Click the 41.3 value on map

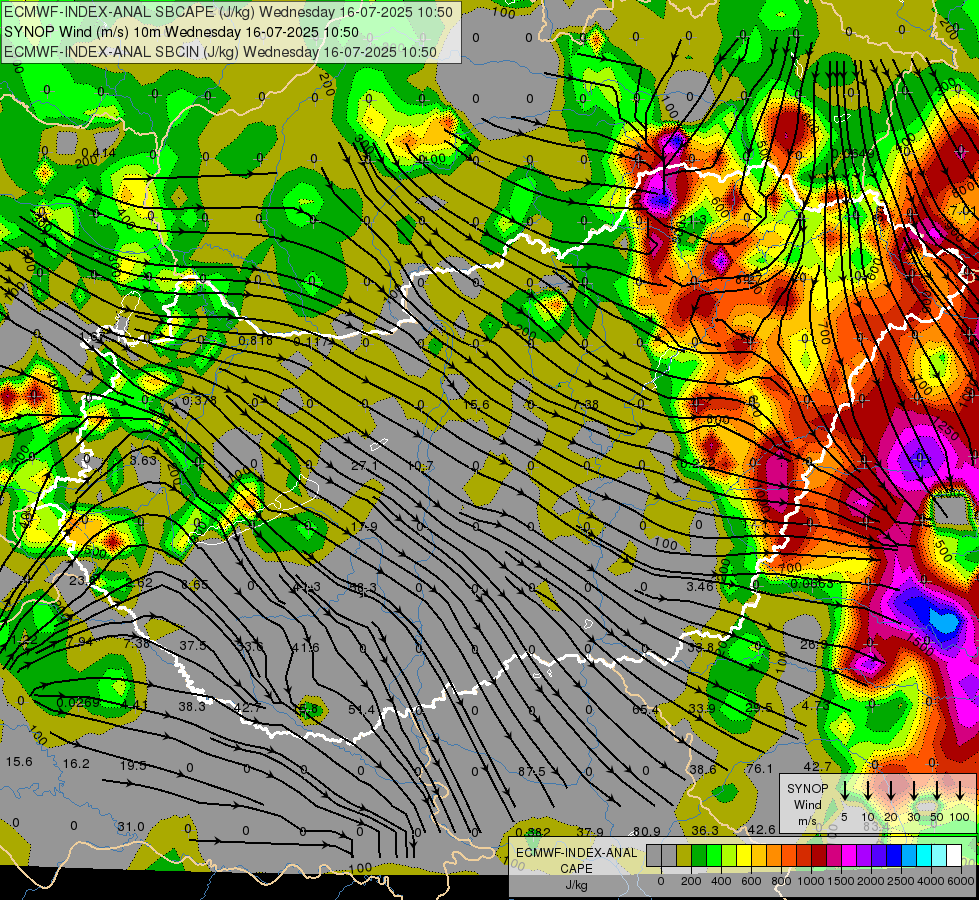307,586
